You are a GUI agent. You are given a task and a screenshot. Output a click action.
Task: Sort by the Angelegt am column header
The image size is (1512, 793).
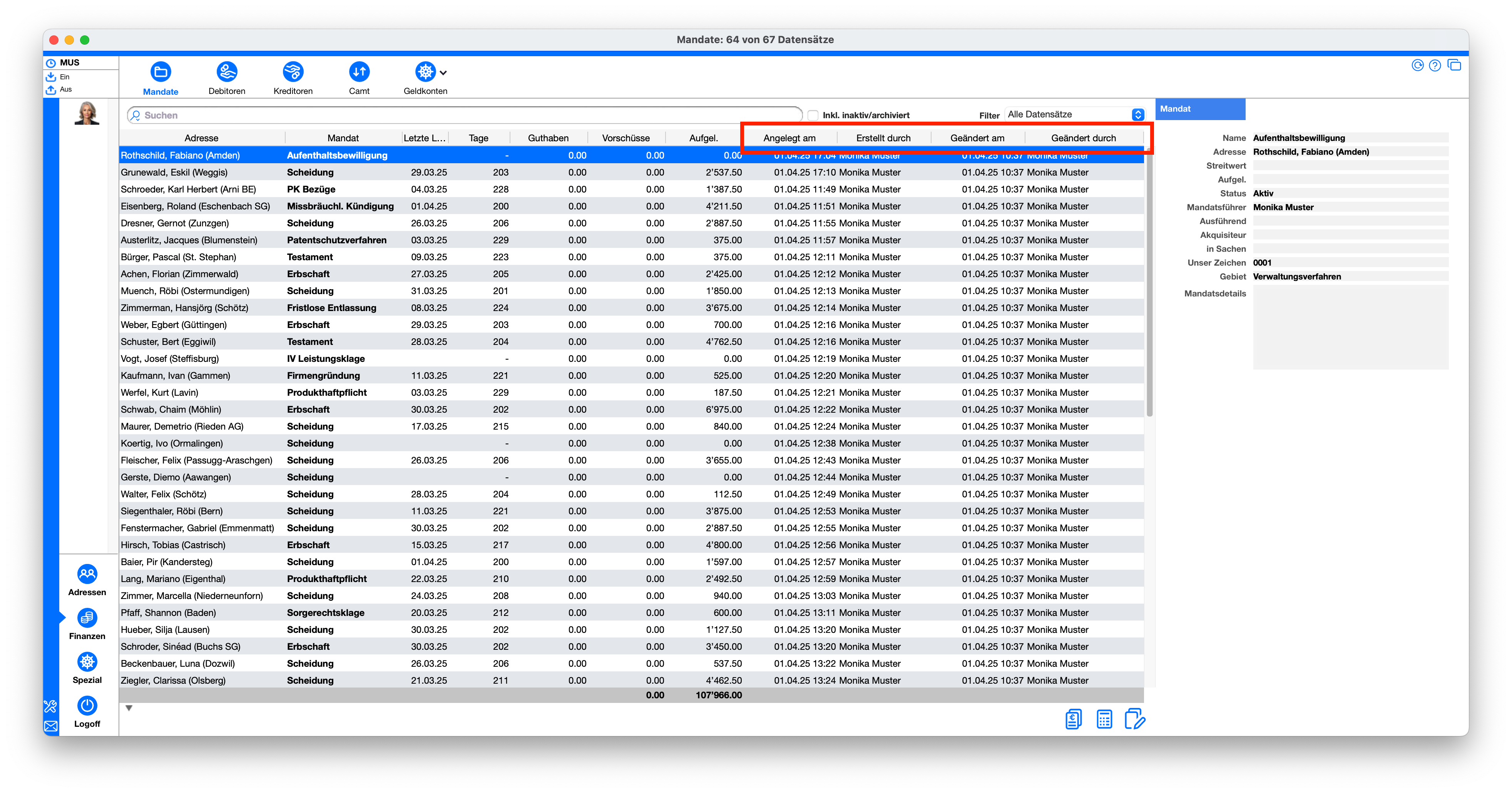[x=789, y=138]
